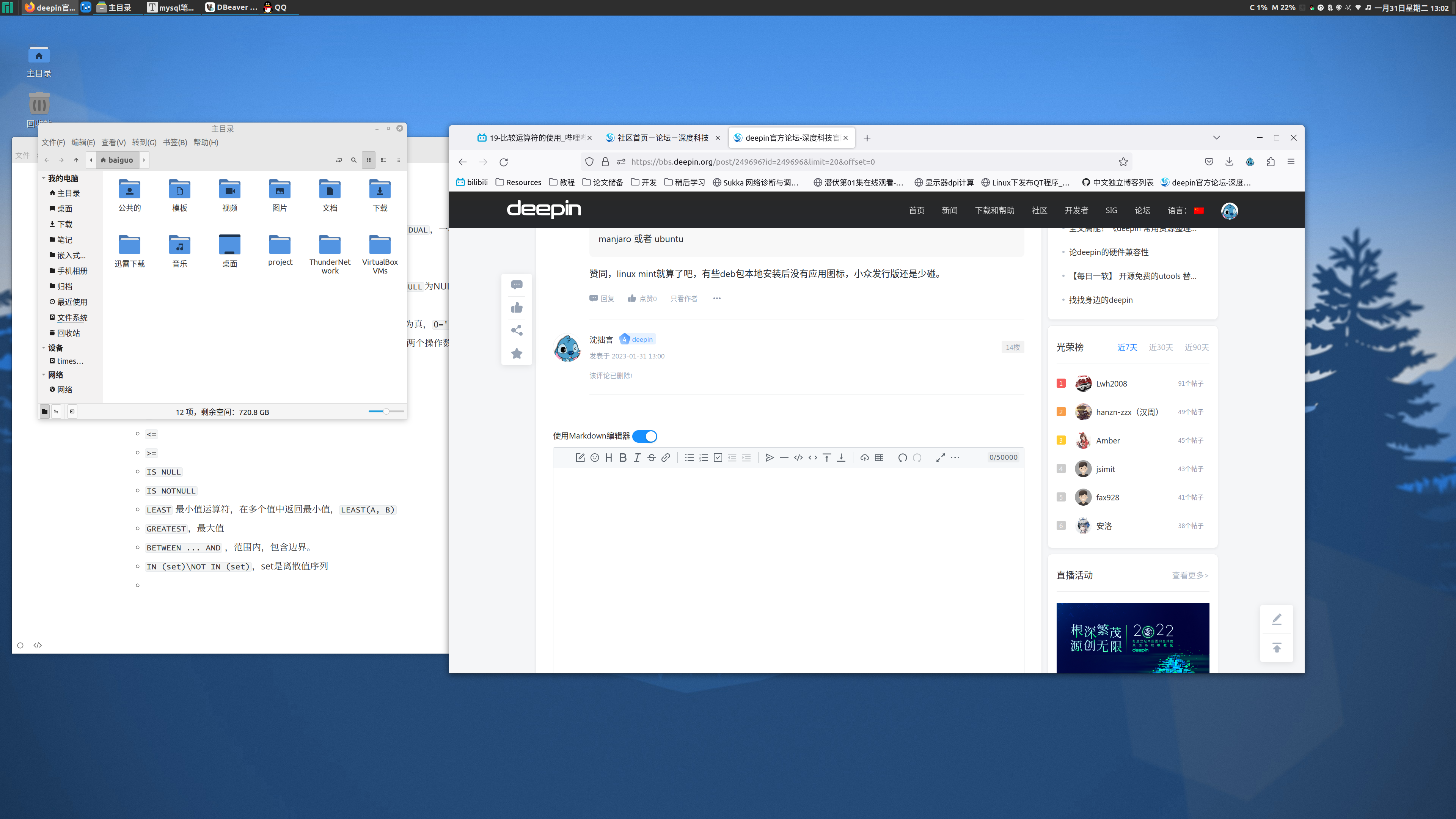Open the browser's list-all-tabs dropdown
Viewport: 1456px width, 819px height.
click(x=1216, y=138)
